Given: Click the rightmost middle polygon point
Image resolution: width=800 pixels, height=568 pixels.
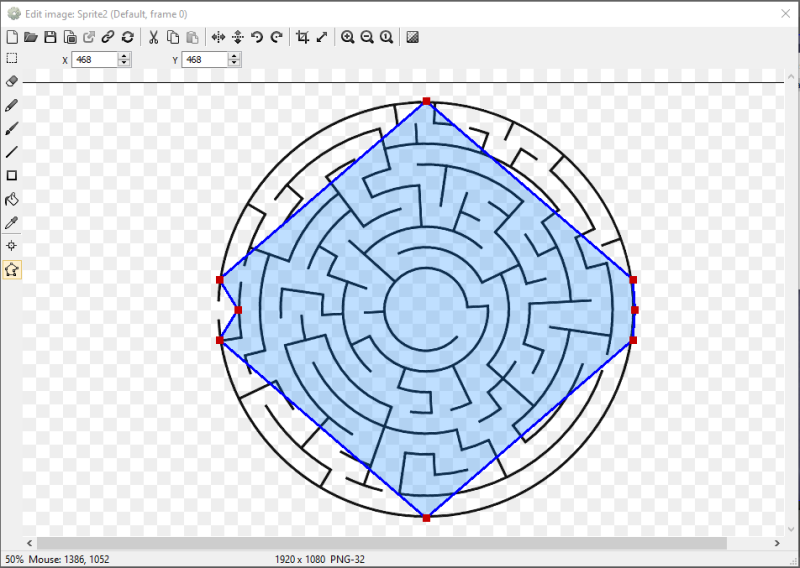Looking at the screenshot, I should tap(634, 310).
